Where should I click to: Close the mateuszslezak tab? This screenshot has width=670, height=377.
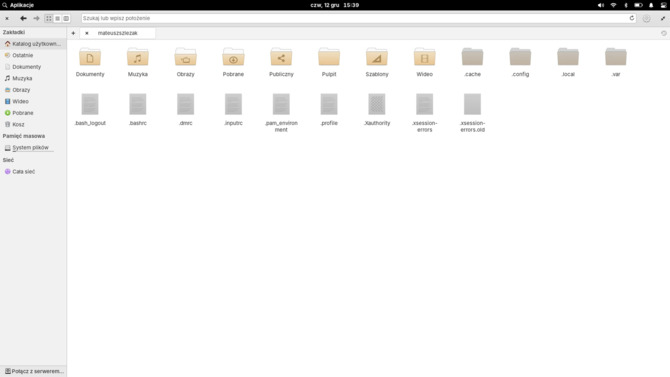point(87,33)
